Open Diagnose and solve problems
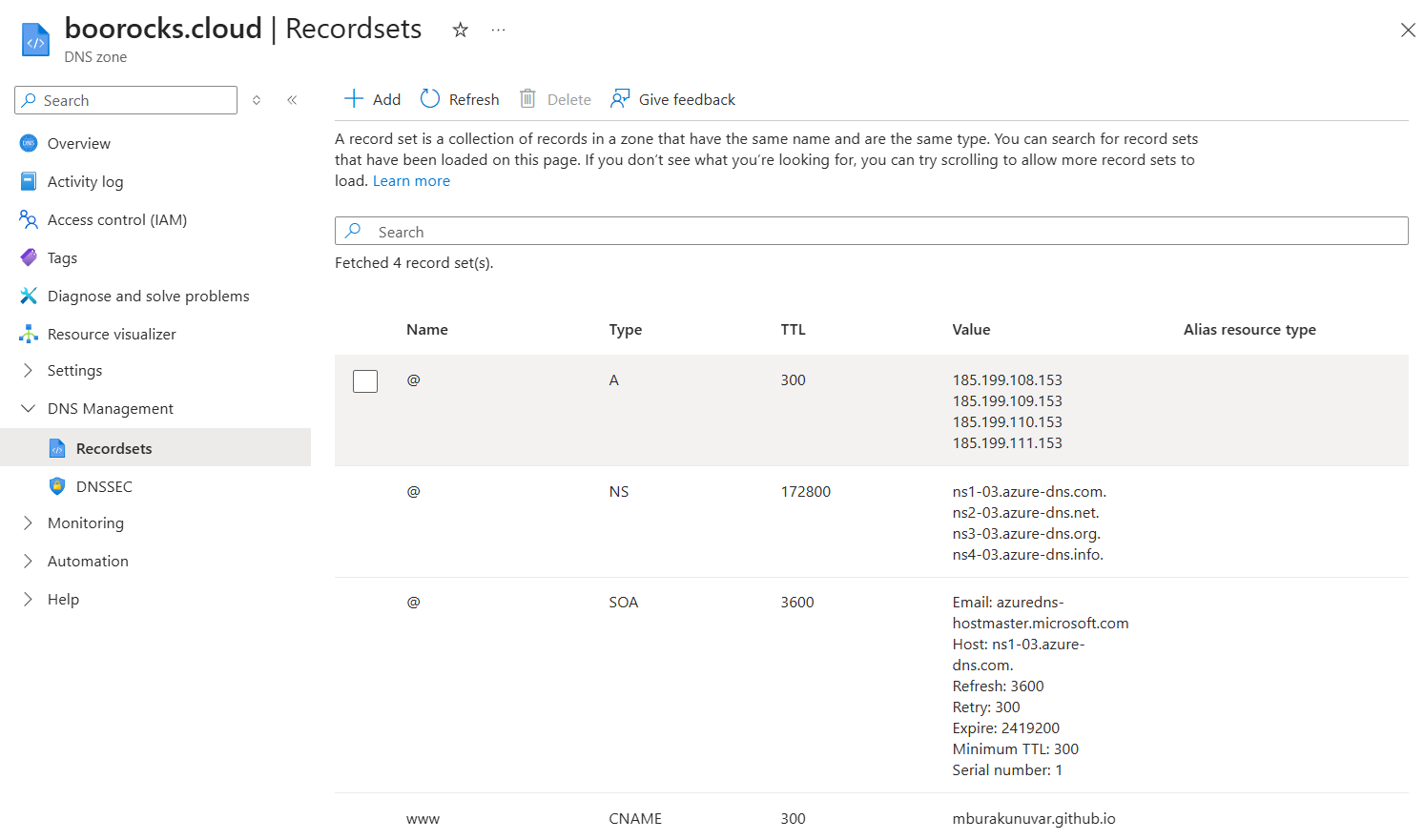 pos(148,296)
